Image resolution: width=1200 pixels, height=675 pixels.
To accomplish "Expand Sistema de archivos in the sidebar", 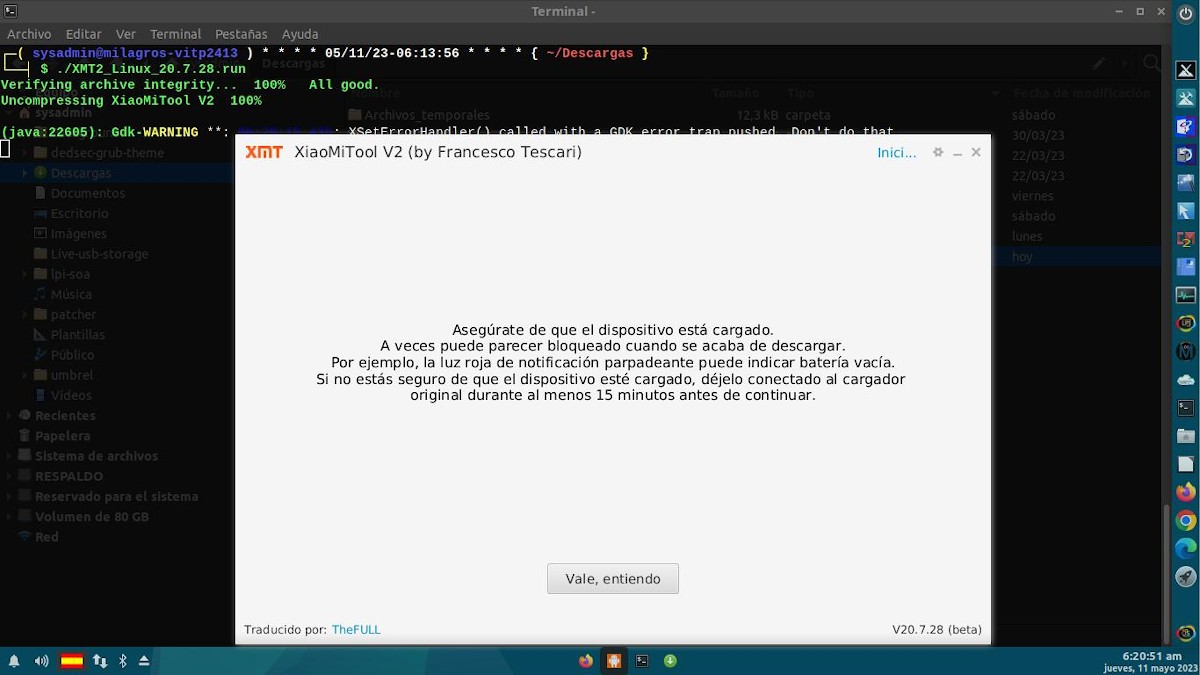I will tap(9, 455).
